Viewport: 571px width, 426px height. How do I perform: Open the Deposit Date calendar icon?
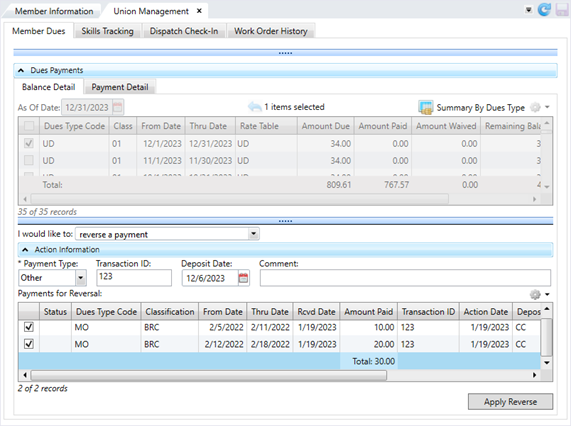click(244, 278)
